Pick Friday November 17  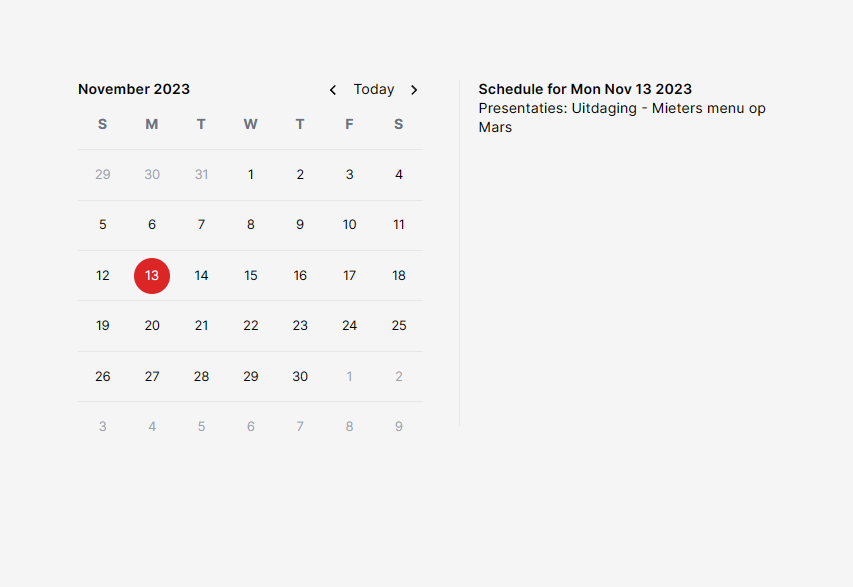point(349,276)
